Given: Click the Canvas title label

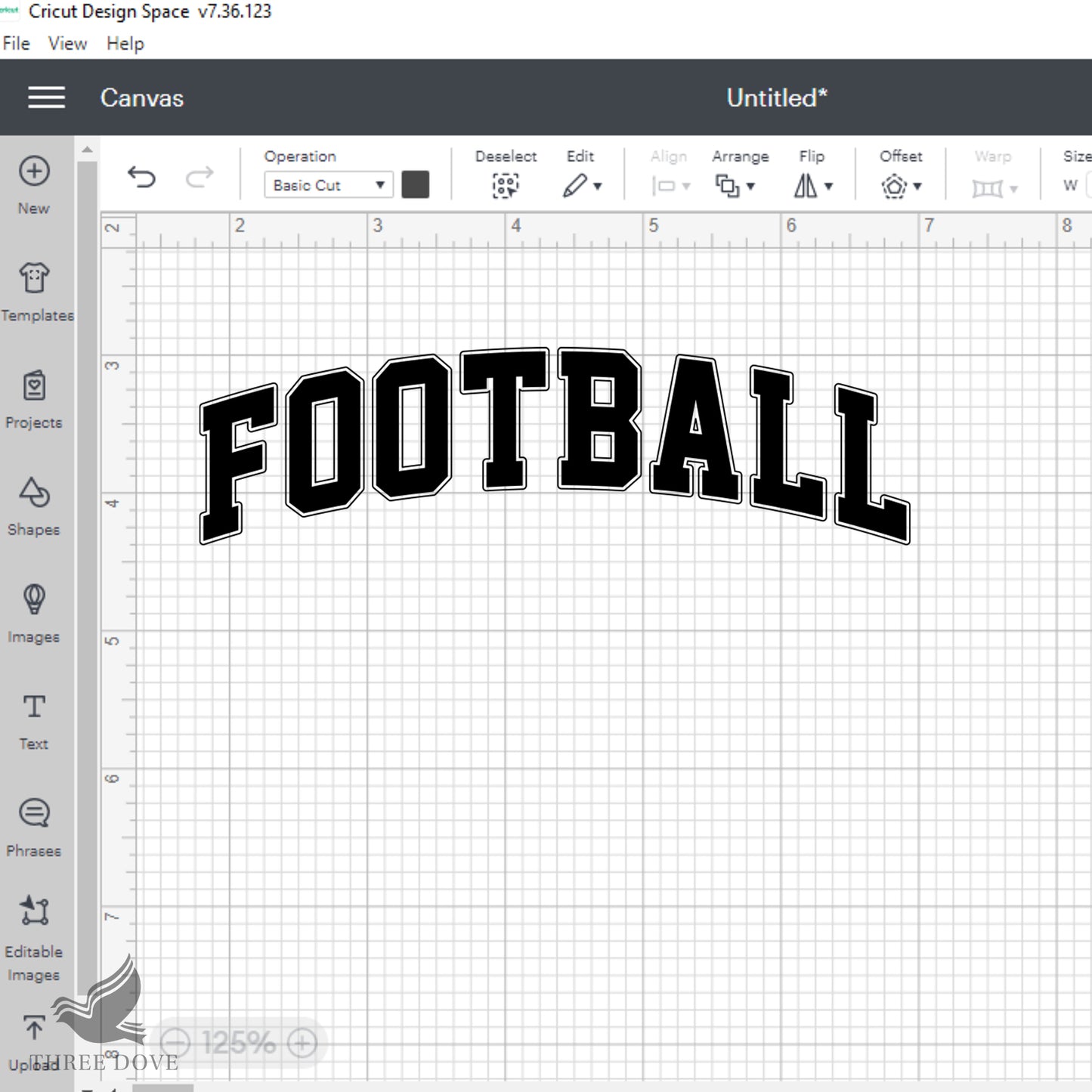Looking at the screenshot, I should (x=142, y=97).
